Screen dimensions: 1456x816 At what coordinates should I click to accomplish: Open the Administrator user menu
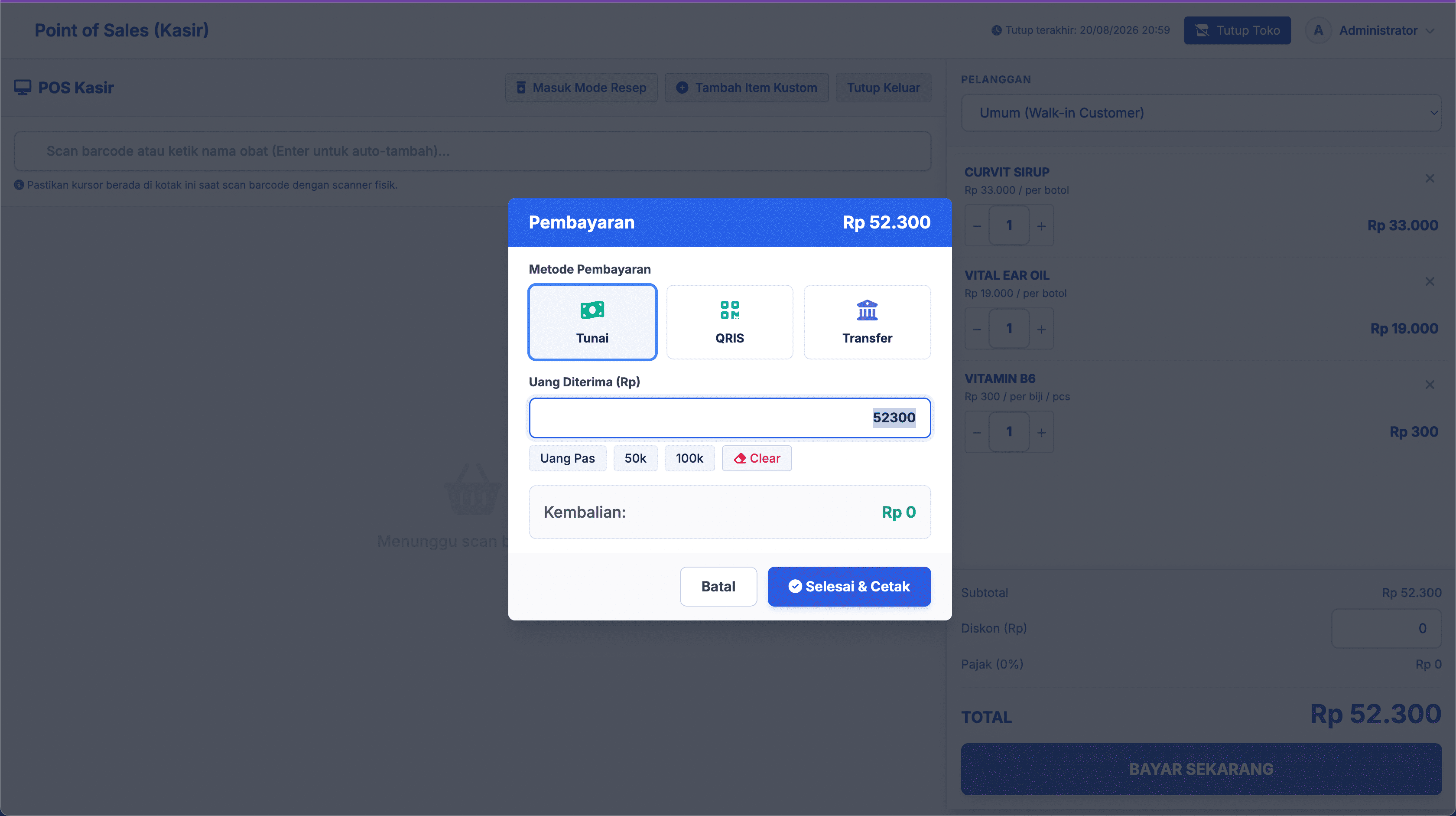tap(1371, 30)
